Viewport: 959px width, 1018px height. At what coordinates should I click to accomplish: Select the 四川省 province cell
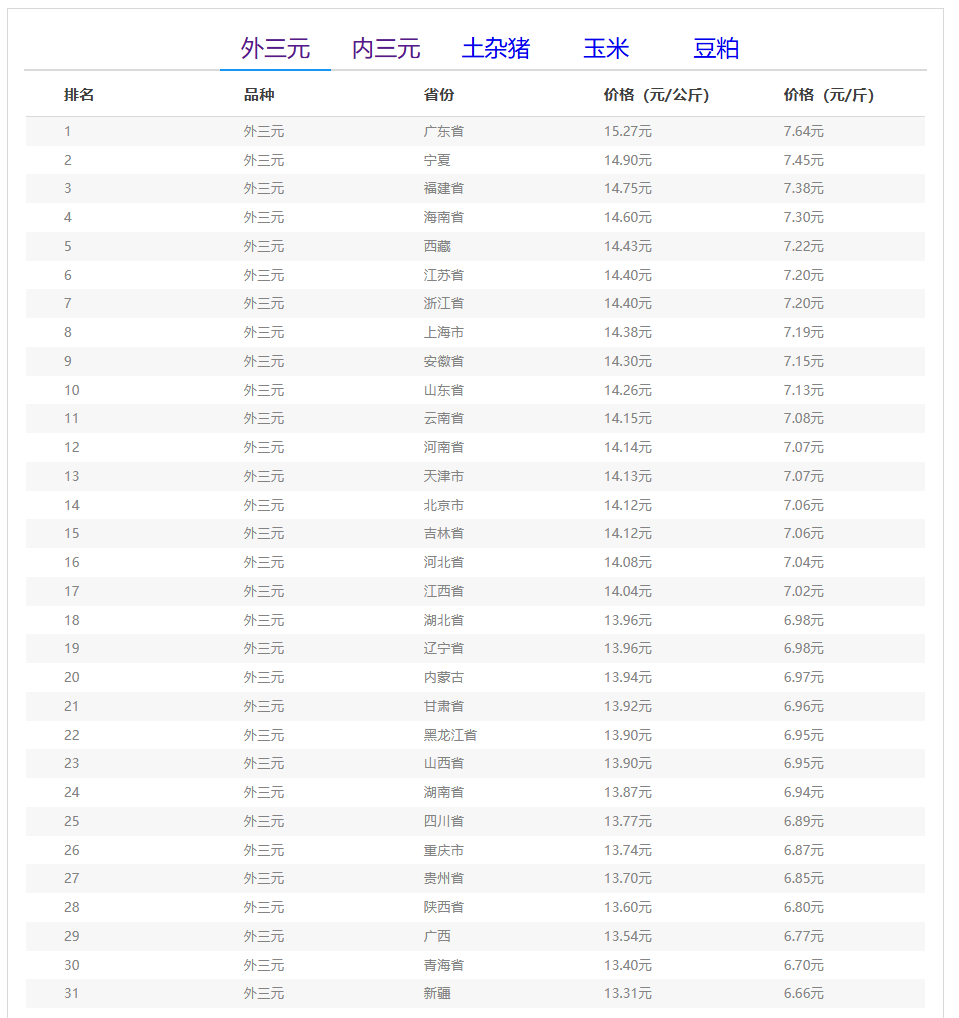coord(444,821)
